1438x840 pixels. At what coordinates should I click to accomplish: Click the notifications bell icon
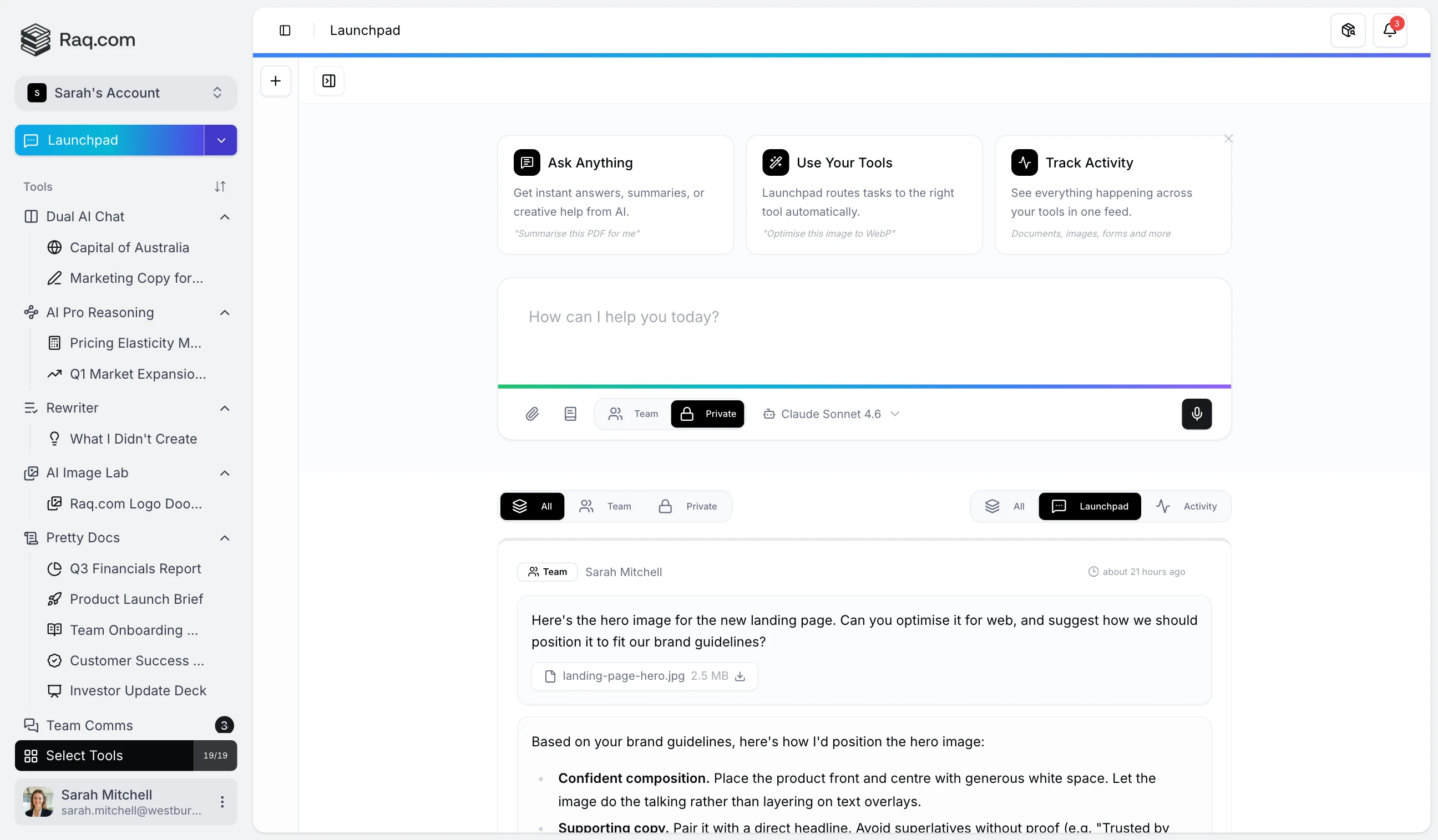pos(1390,30)
